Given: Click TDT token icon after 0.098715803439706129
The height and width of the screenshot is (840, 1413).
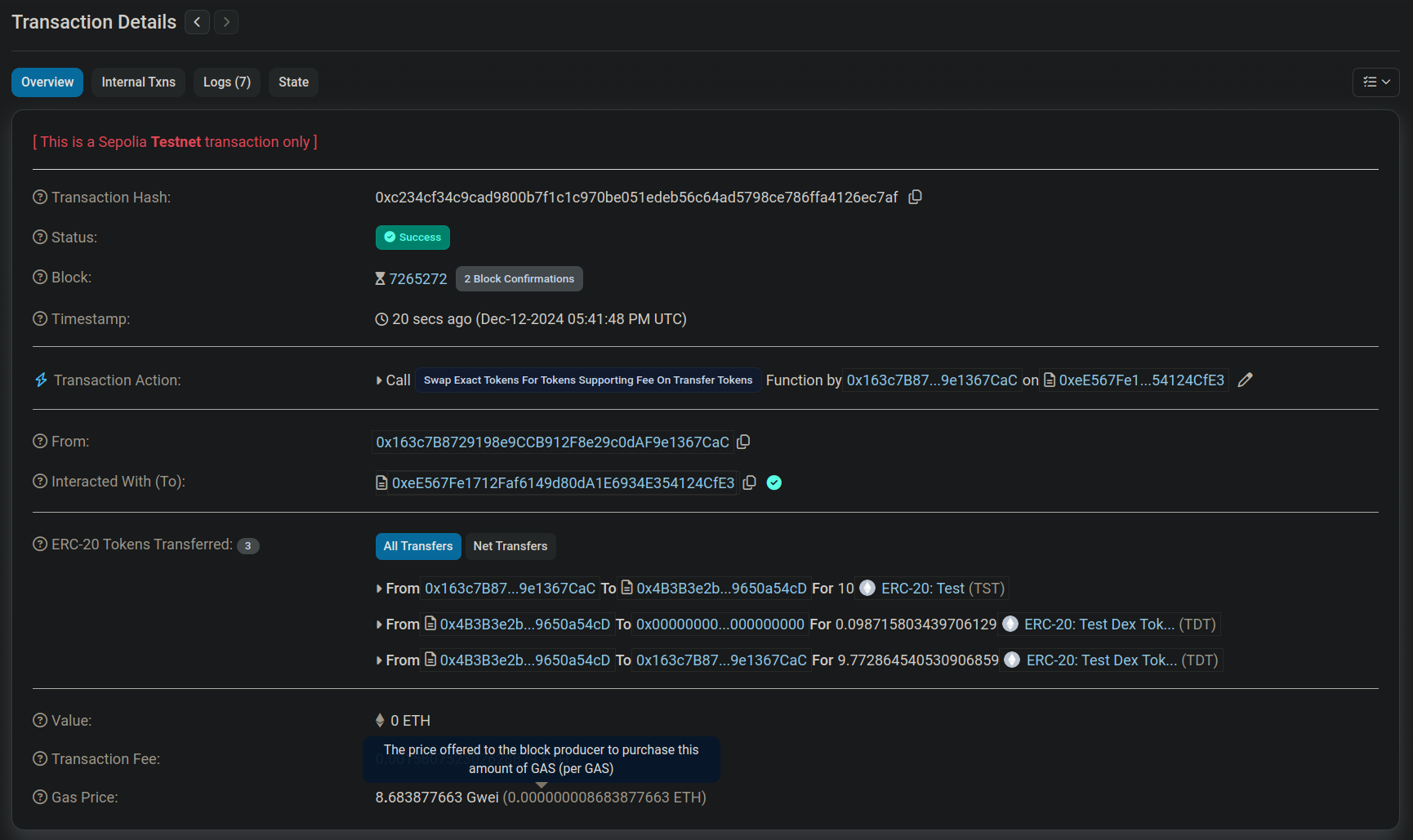Looking at the screenshot, I should (x=1010, y=624).
